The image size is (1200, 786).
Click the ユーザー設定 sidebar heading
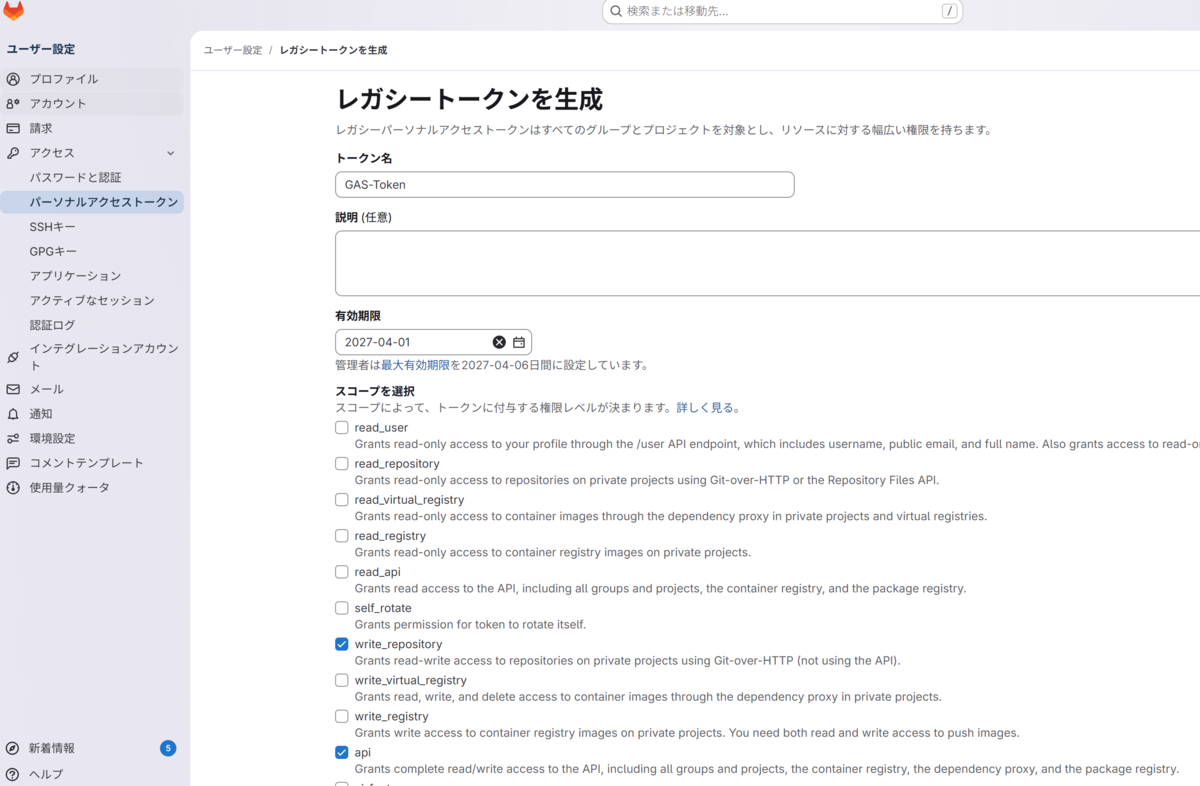click(x=41, y=49)
